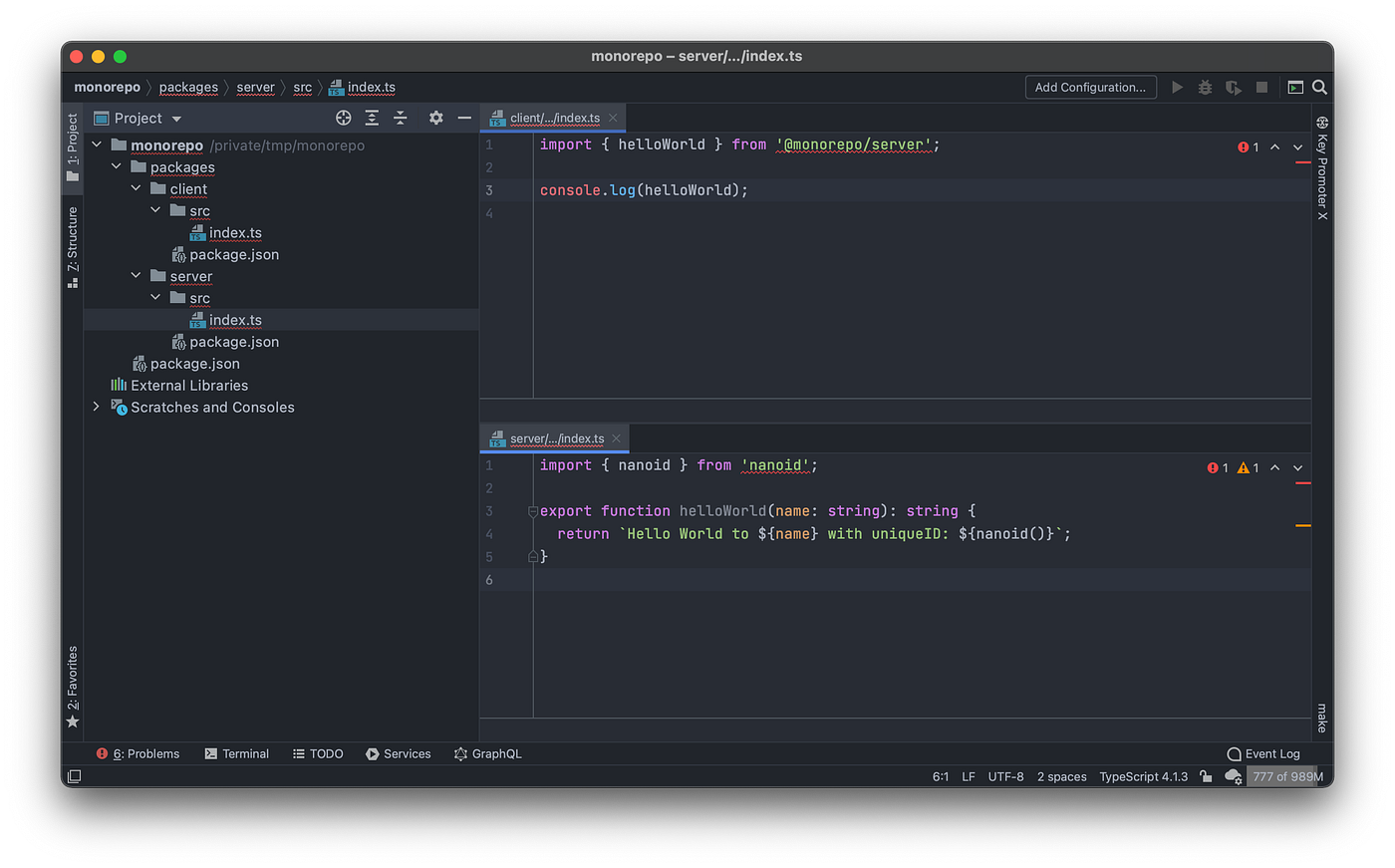Toggle the Favorites side tool window
1395x868 pixels.
pos(72,685)
